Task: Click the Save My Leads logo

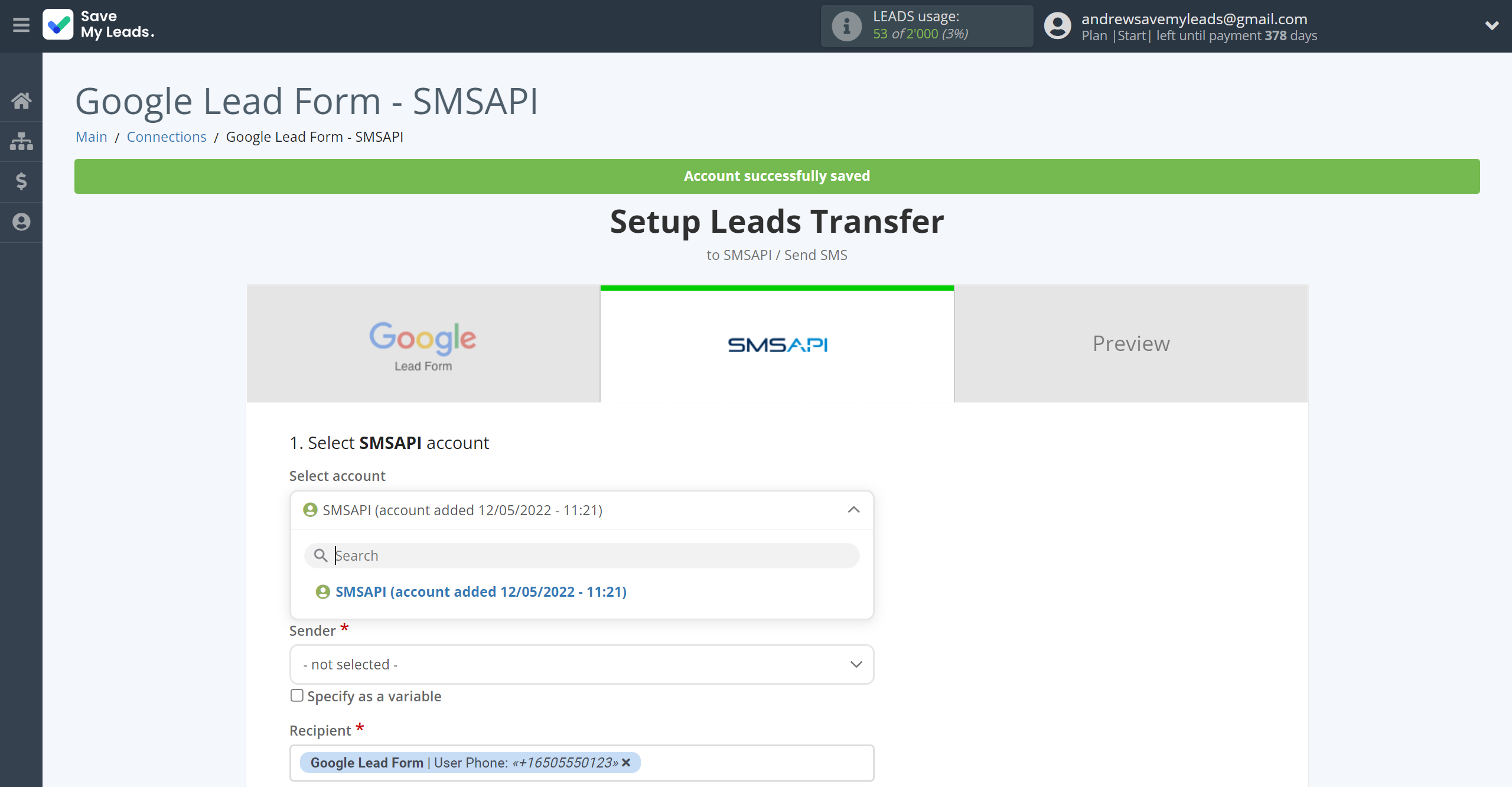Action: 99,25
